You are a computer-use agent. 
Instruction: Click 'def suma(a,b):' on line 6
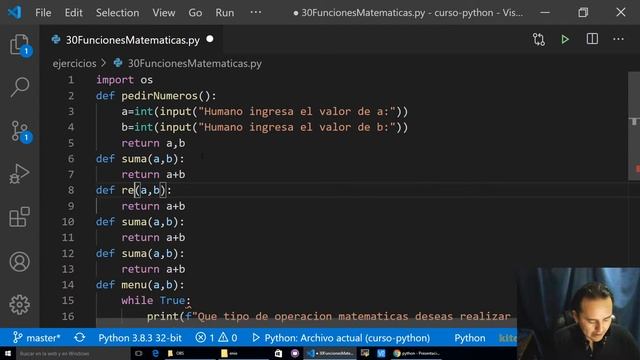pos(140,159)
